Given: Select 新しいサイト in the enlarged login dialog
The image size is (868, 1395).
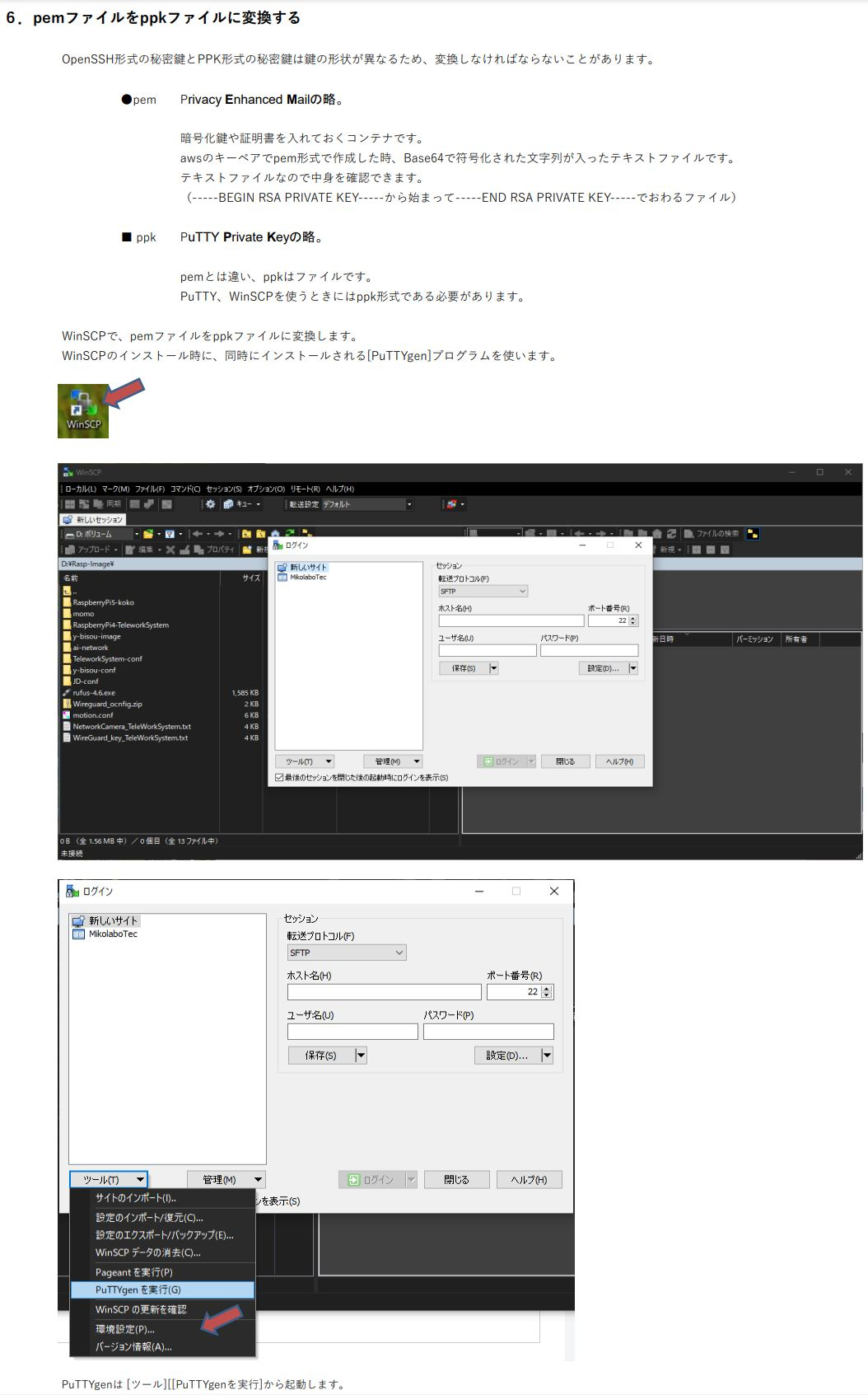Looking at the screenshot, I should 105,920.
